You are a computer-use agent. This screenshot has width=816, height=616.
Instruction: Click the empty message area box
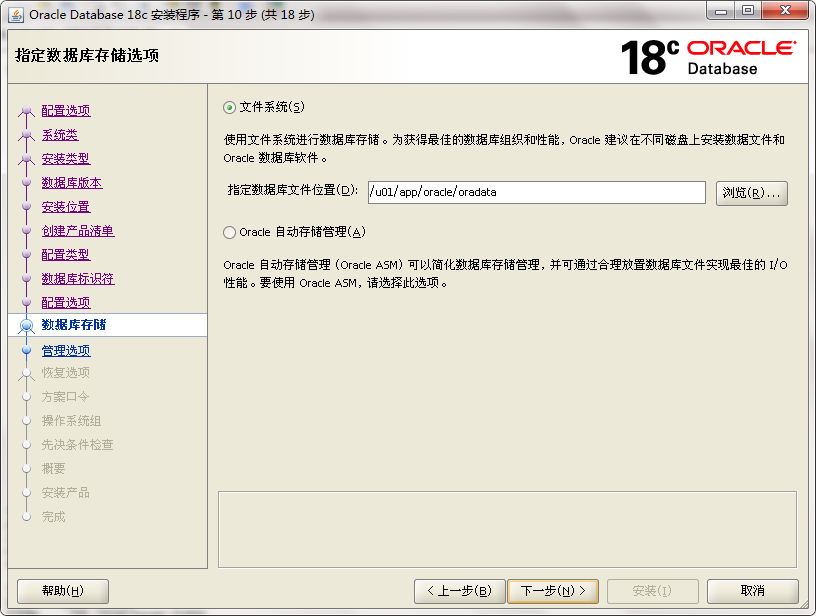[507, 530]
